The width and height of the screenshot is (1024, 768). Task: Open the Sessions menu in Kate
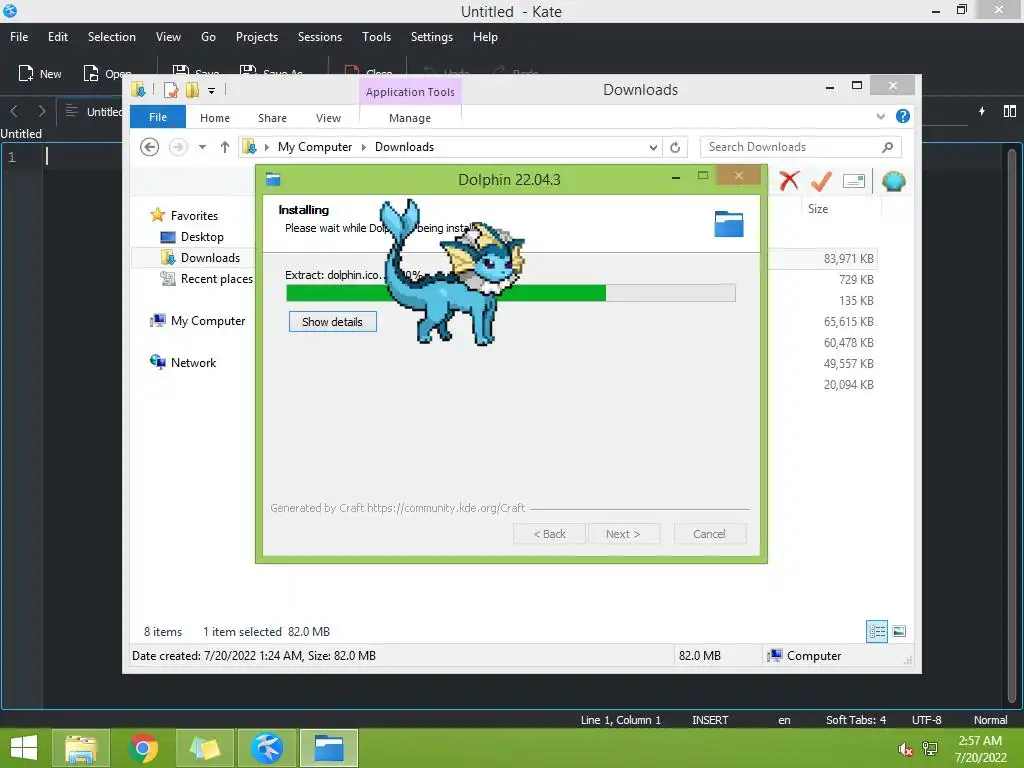coord(319,37)
